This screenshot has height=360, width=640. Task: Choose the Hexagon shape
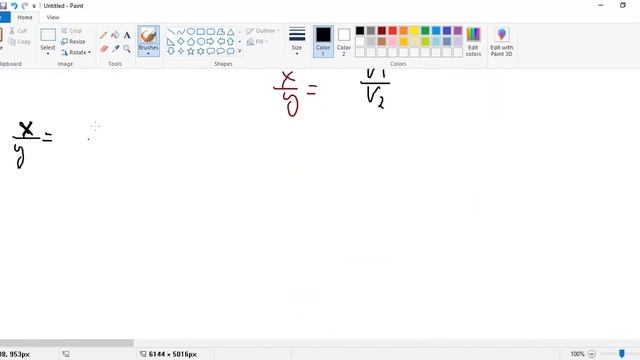[x=200, y=42]
